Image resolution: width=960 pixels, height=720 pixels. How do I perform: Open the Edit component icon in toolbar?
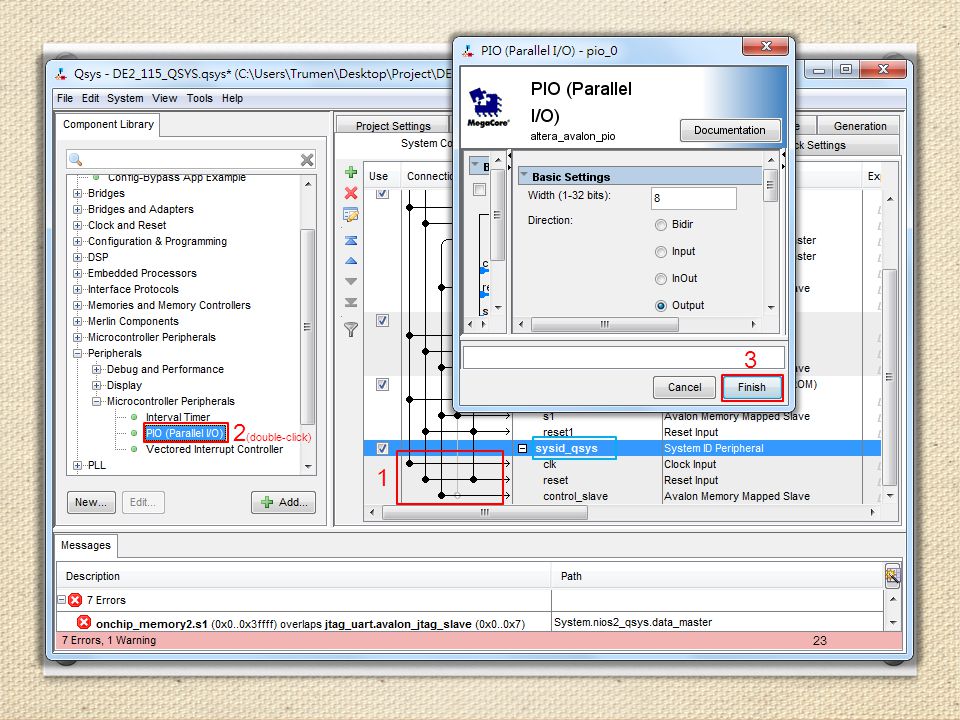[351, 215]
